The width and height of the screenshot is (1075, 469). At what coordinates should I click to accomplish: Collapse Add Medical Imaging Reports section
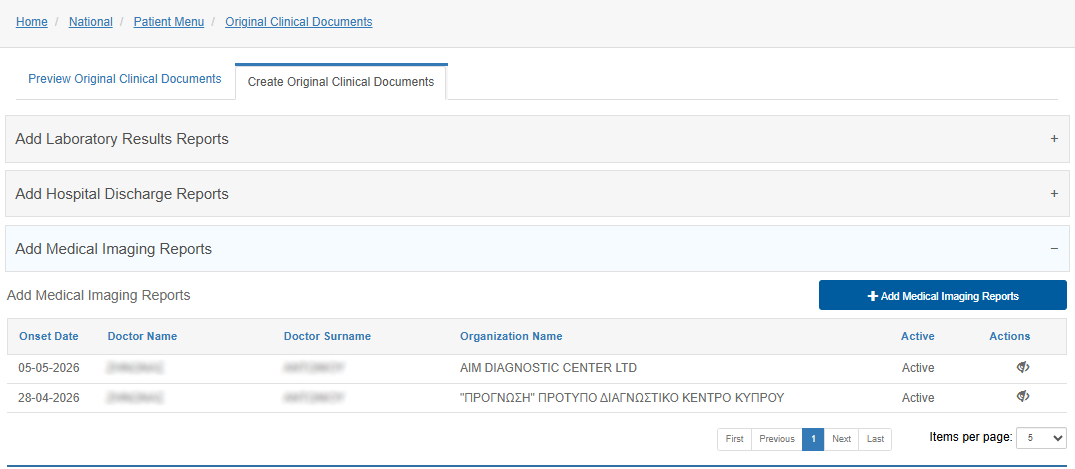pyautogui.click(x=537, y=249)
